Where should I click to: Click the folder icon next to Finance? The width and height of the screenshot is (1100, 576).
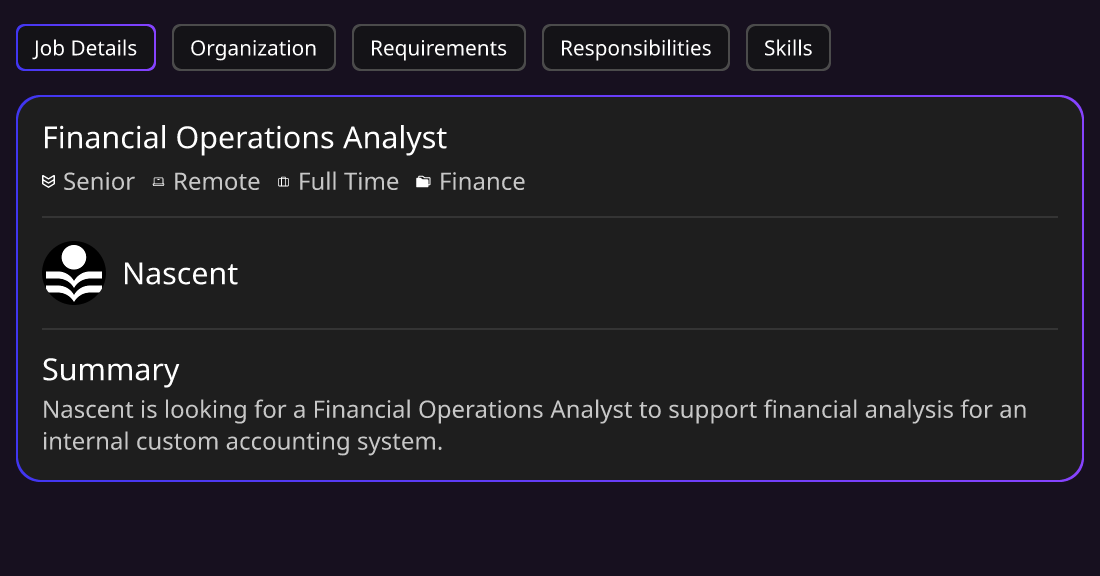tap(423, 182)
